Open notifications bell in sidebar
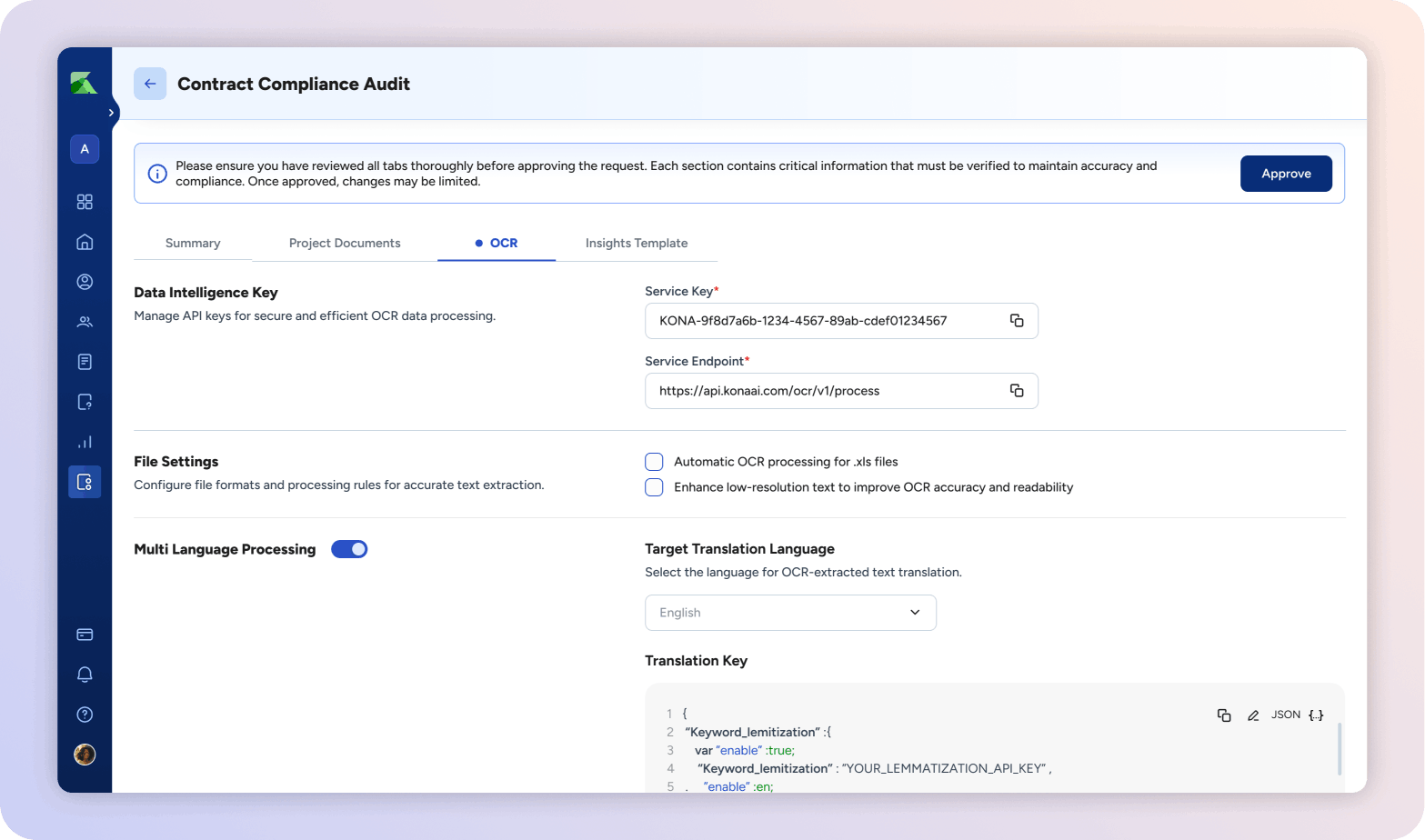Image resolution: width=1425 pixels, height=840 pixels. pyautogui.click(x=85, y=675)
